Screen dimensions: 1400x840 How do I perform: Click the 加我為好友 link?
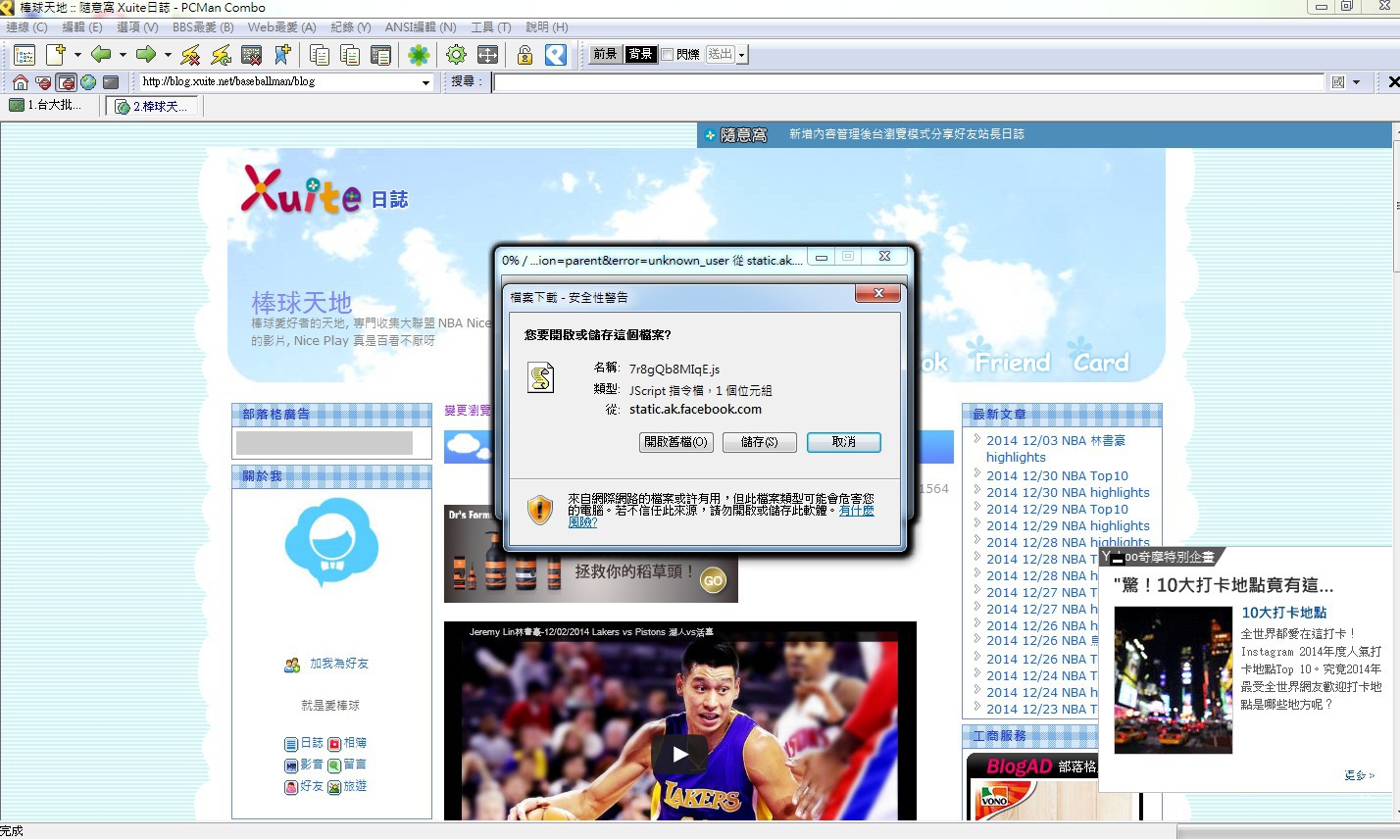pos(339,665)
